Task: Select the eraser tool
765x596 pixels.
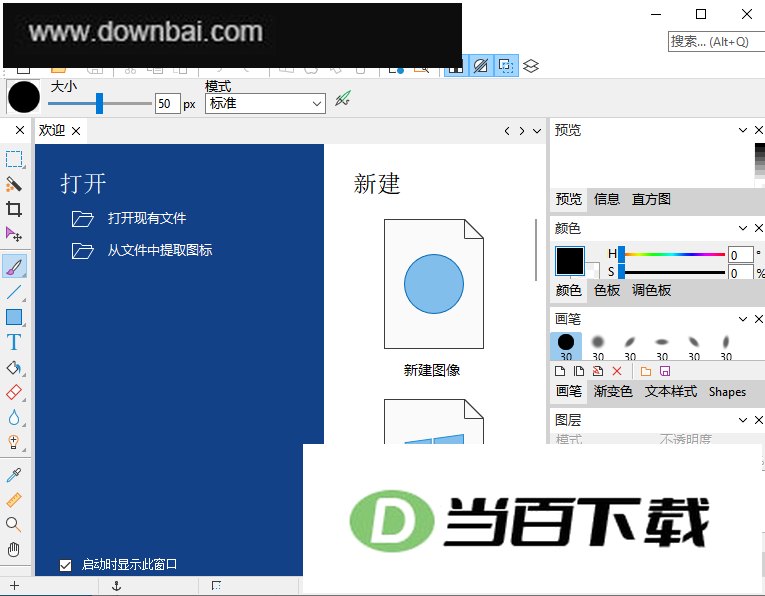Action: click(x=14, y=393)
